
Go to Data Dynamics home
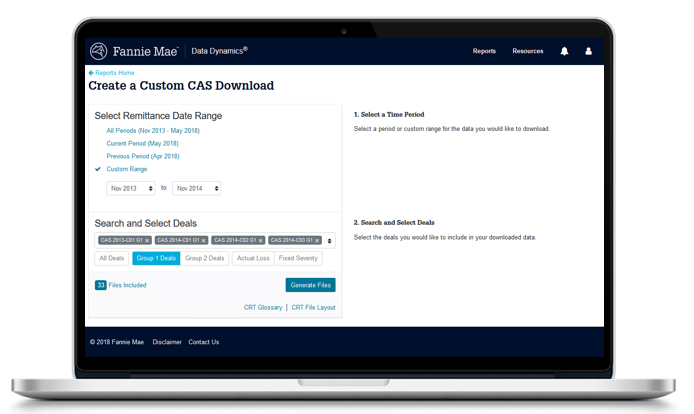point(220,51)
